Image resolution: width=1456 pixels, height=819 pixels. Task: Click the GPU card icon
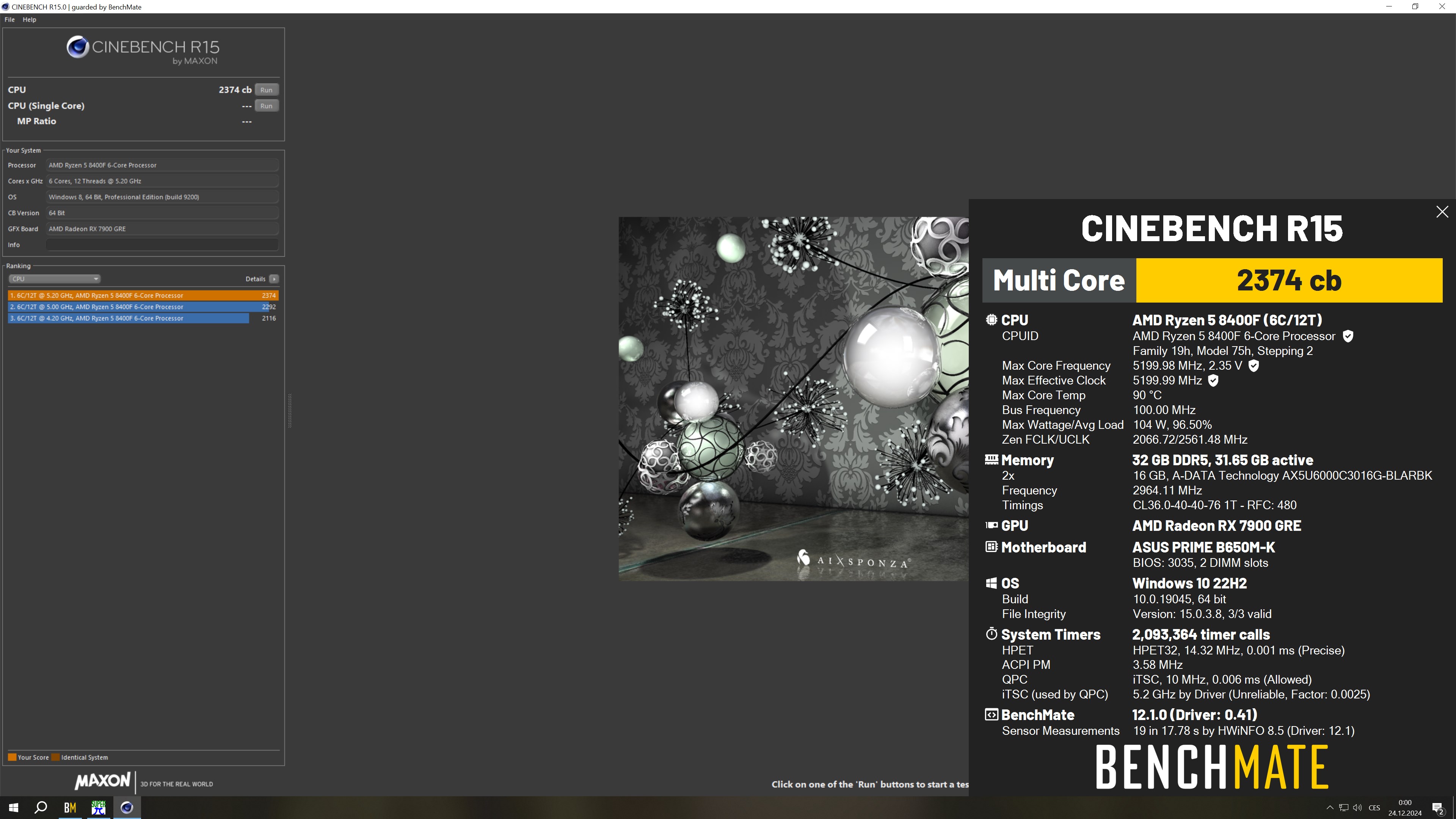coord(992,525)
